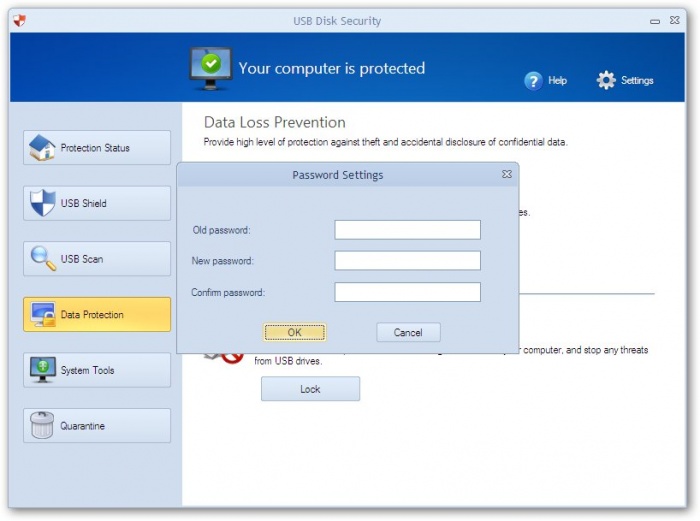Click the Quarantine trash can icon
This screenshot has height=521, width=700.
[x=42, y=425]
